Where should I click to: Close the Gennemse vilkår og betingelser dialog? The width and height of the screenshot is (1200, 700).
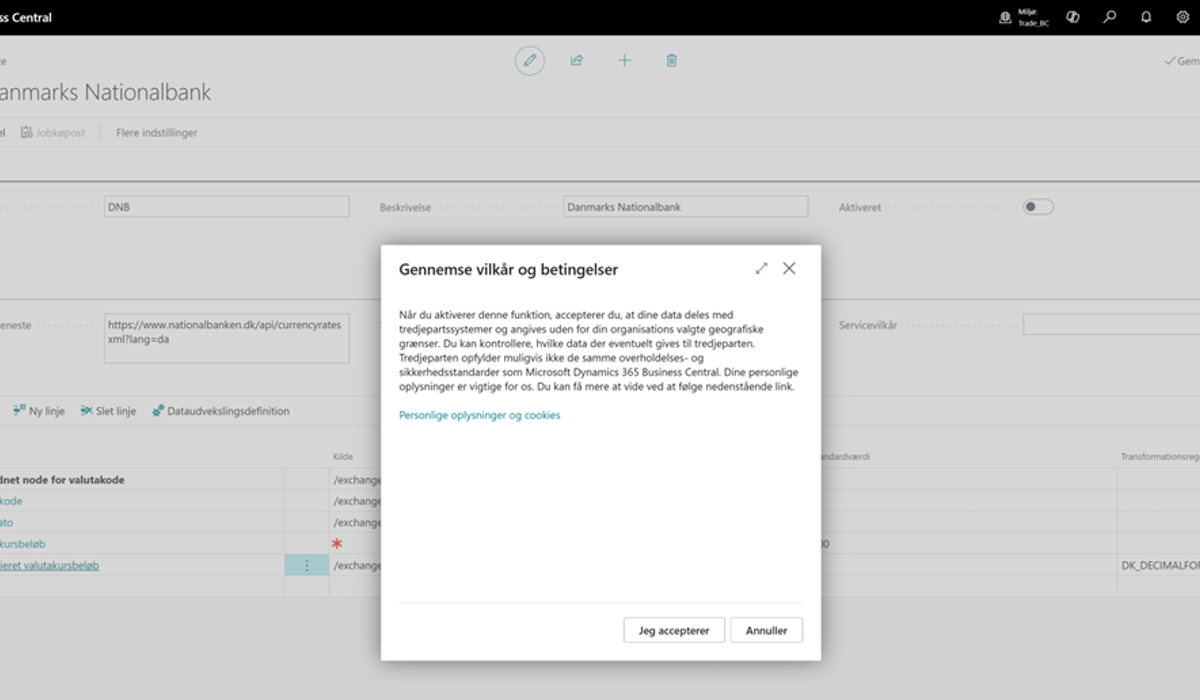789,269
